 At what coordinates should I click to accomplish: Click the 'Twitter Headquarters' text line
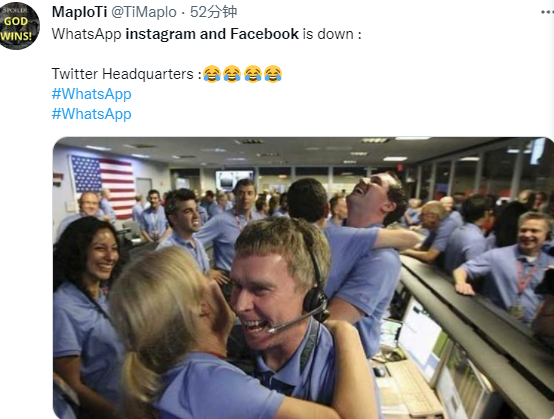(123, 74)
